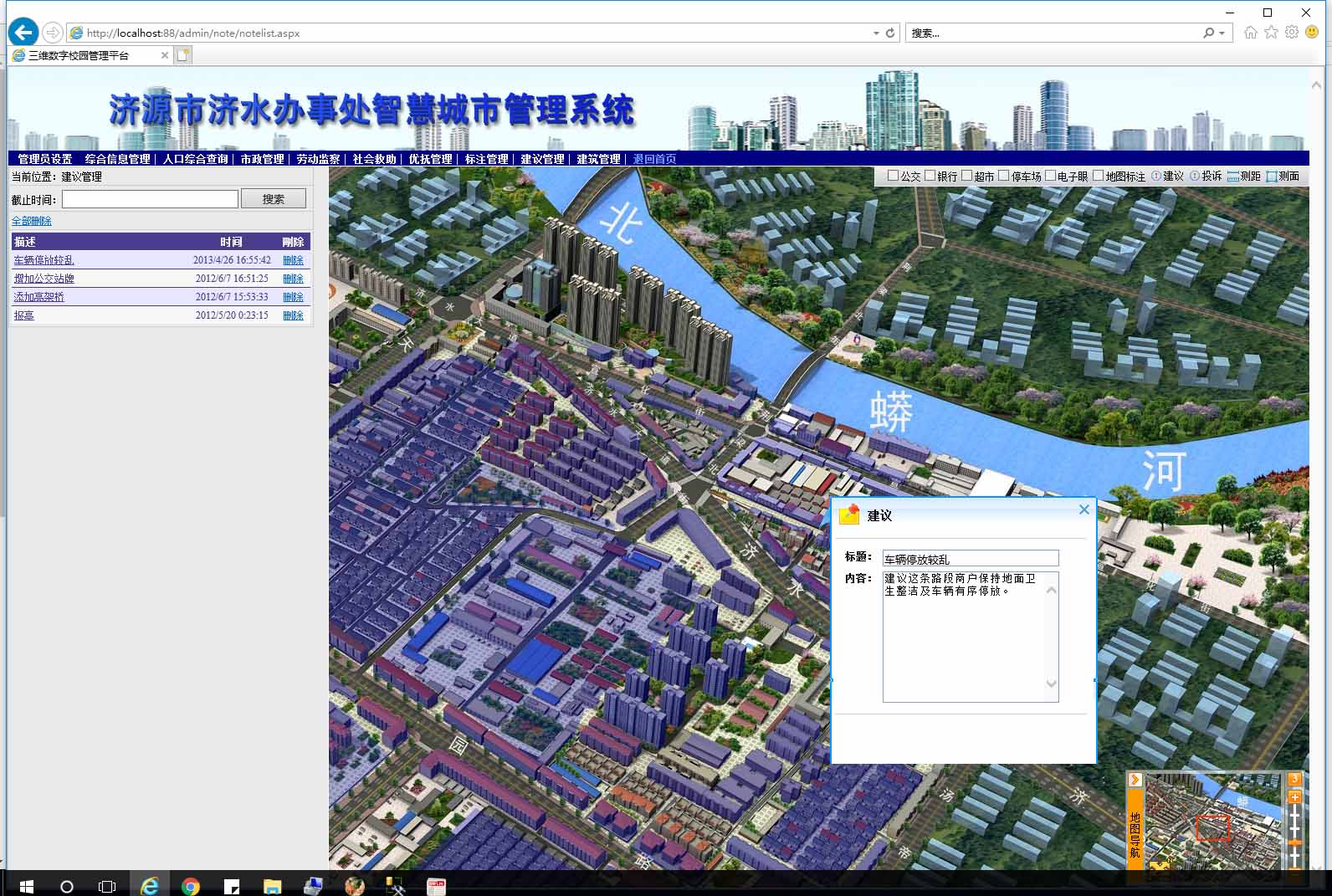
Task: Collapse the 地图导航 minimap panel arrow
Action: 1135,780
